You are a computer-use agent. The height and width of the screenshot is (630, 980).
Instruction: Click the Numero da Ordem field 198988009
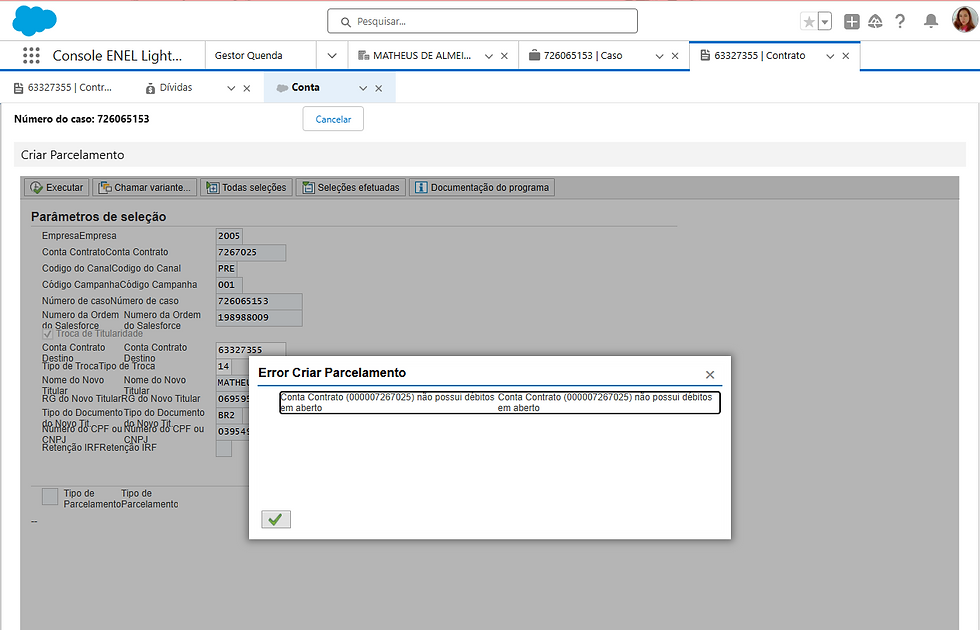pos(259,318)
